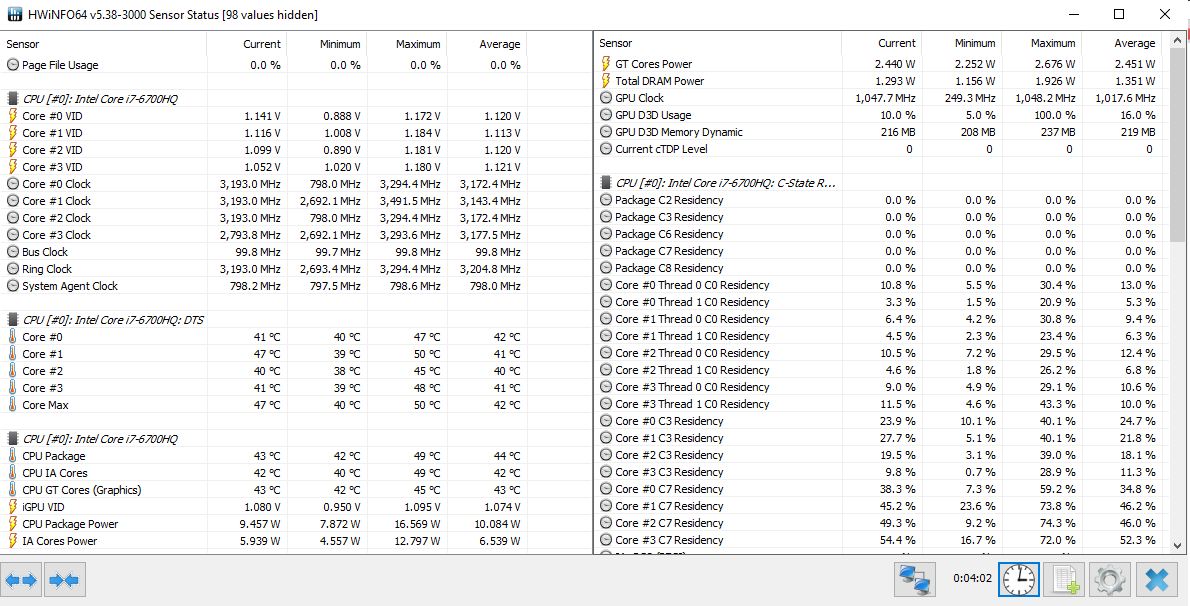Select the Core #0 VID lightning icon
Viewport: 1190px width, 606px height.
[12, 116]
